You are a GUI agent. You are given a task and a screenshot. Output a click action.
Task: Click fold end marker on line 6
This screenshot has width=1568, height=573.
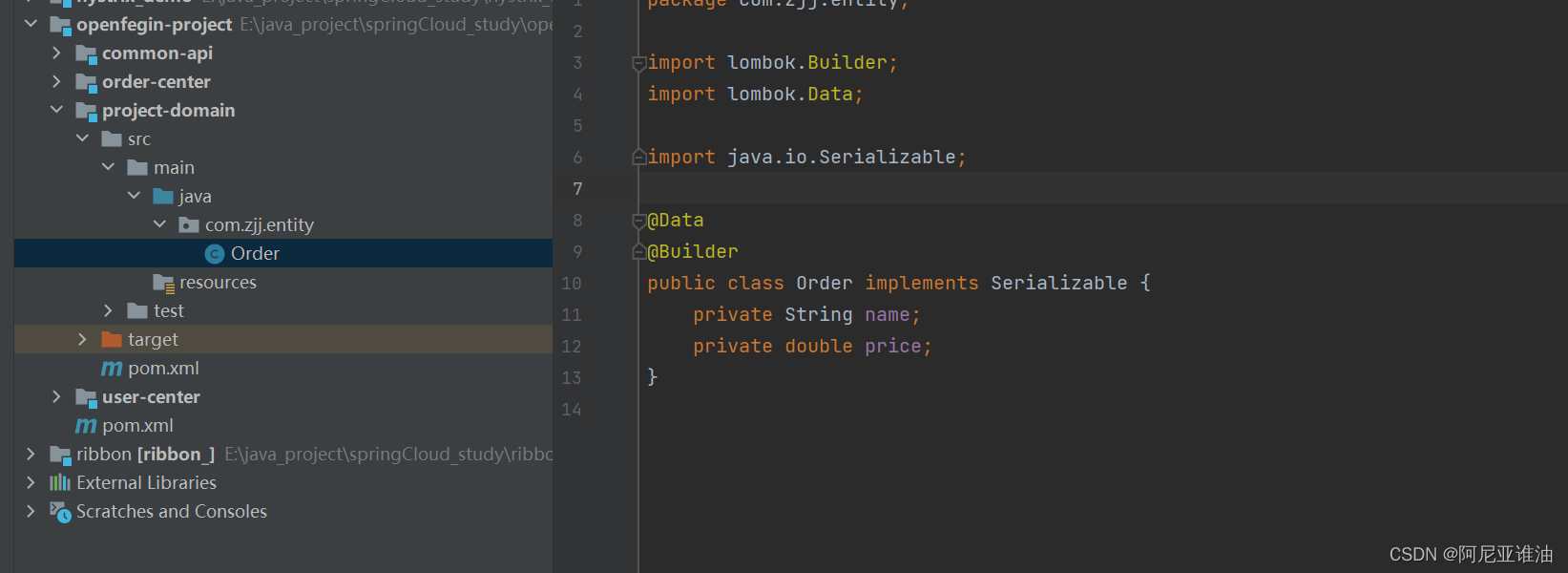639,158
